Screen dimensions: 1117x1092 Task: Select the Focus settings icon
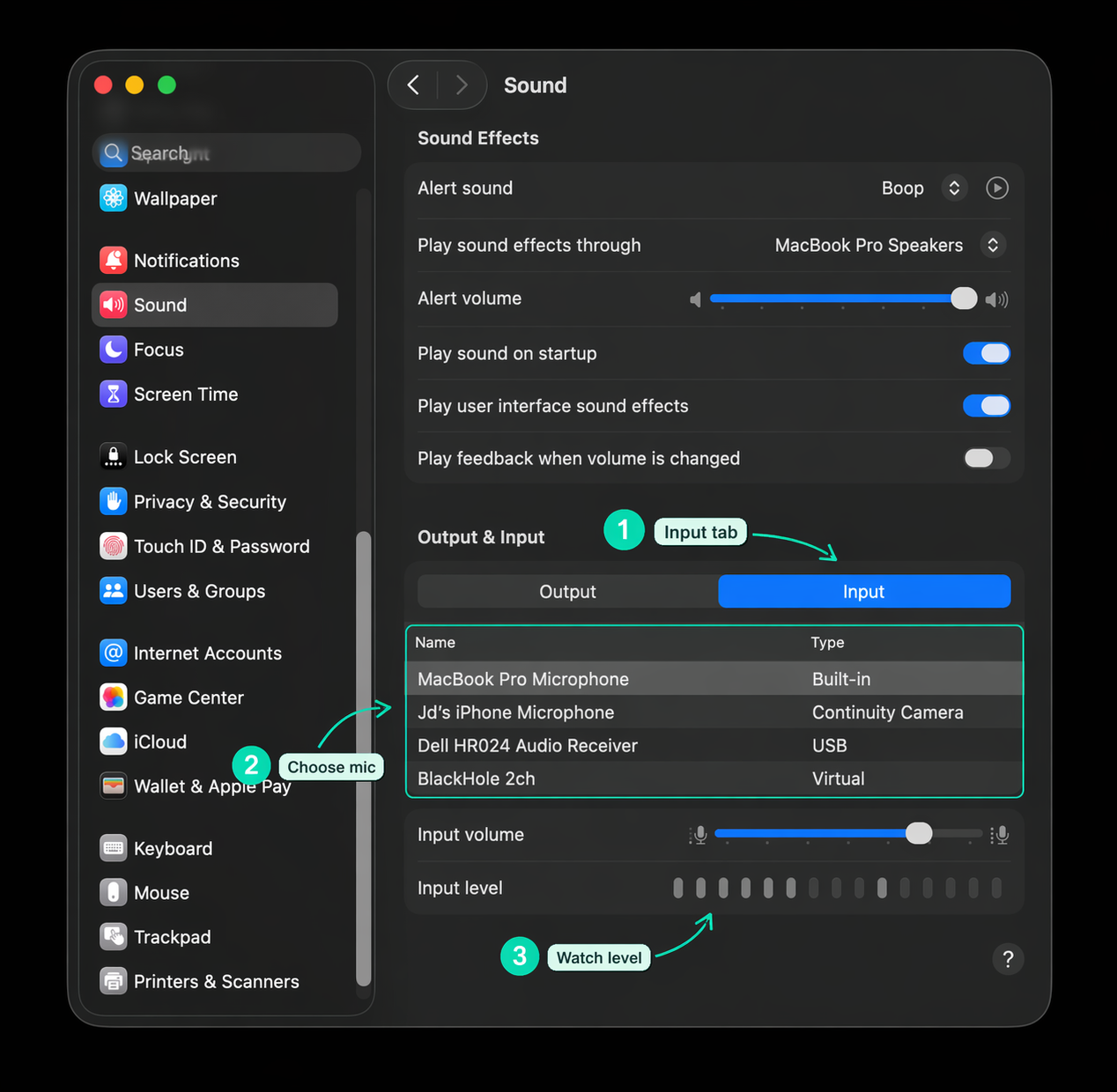pos(114,349)
